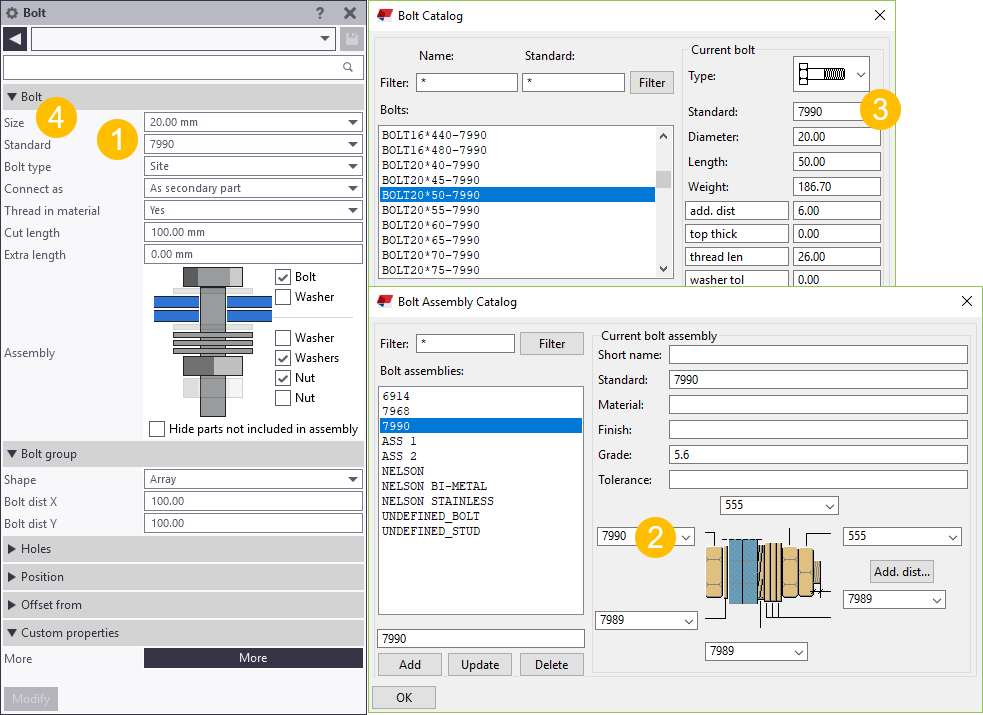Uncheck the Bolt checkbox in the Assembly section

[x=281, y=277]
